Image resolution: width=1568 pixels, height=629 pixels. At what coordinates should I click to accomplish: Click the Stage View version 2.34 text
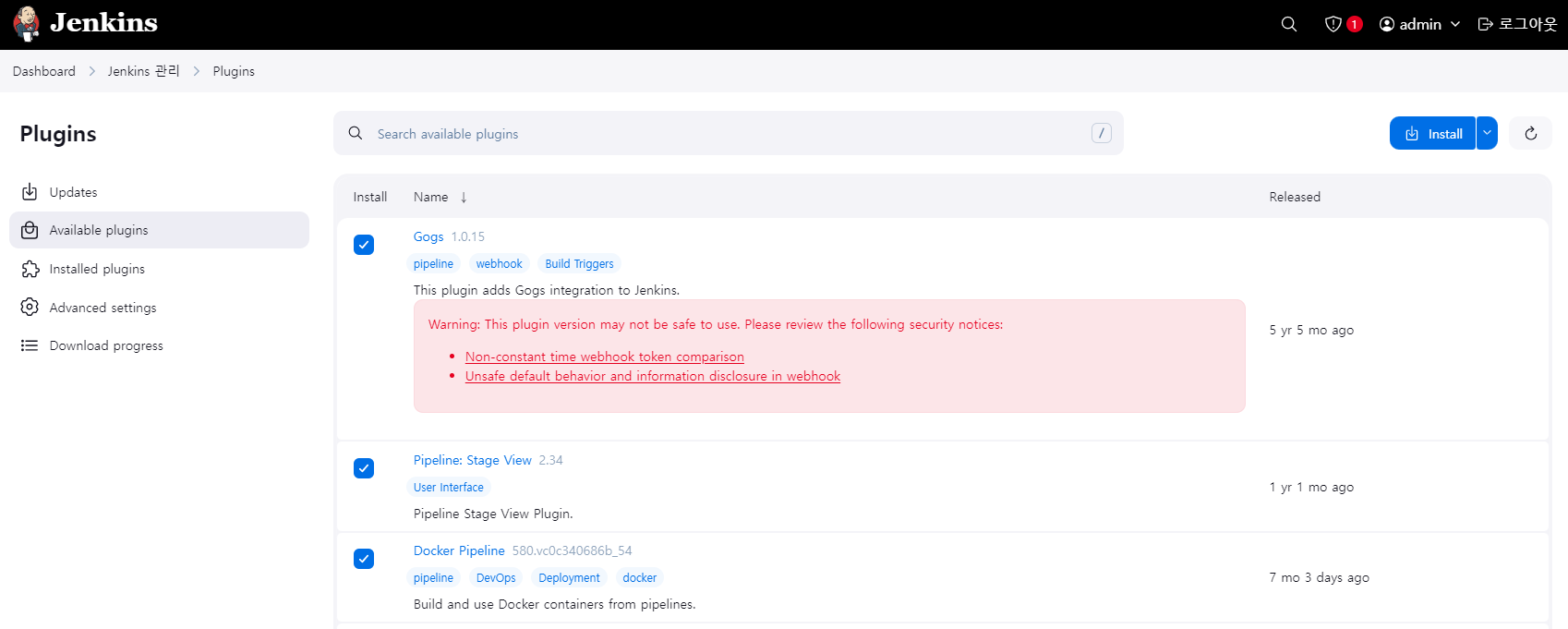point(550,460)
